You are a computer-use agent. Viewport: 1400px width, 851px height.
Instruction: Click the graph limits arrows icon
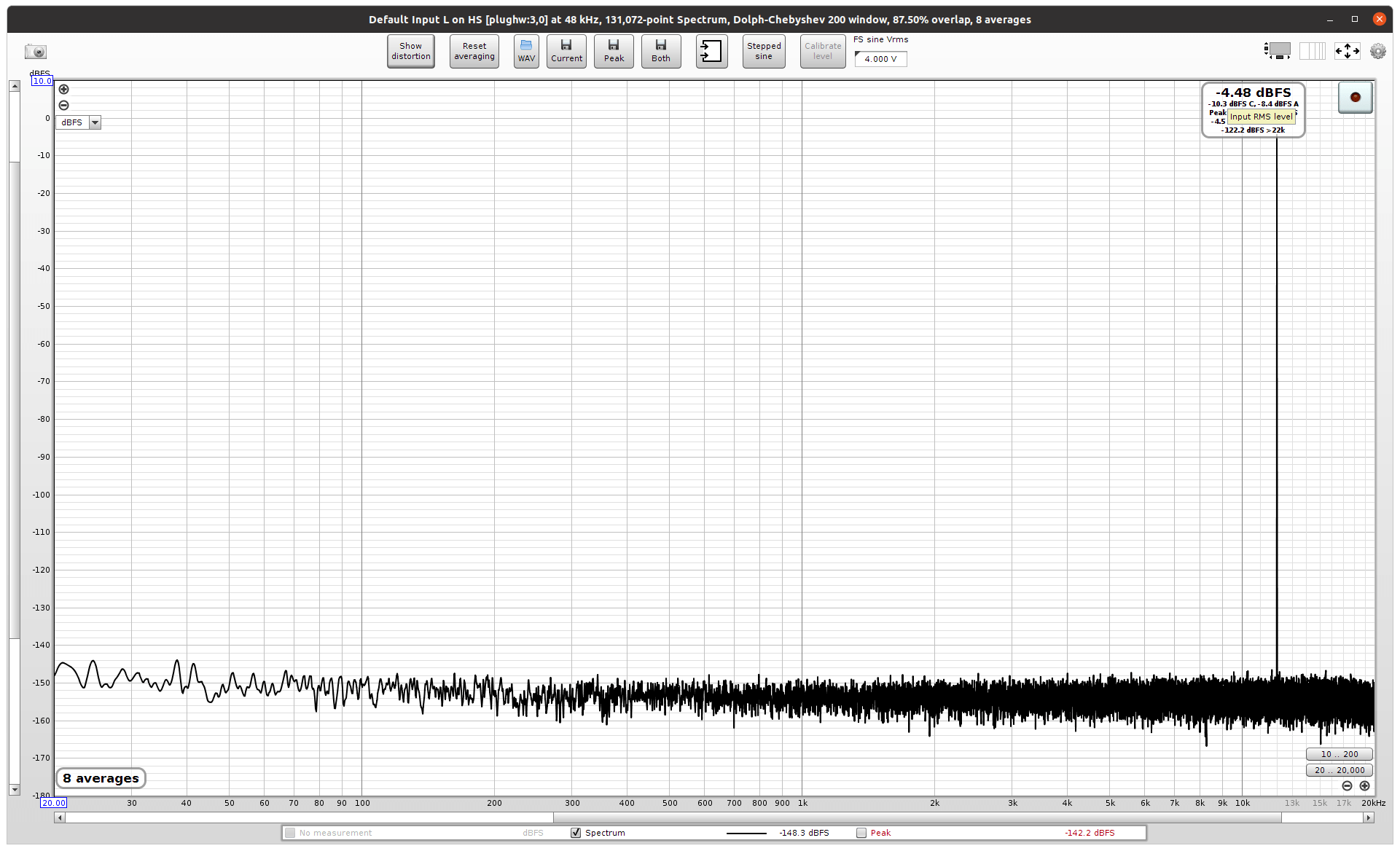pyautogui.click(x=1348, y=50)
